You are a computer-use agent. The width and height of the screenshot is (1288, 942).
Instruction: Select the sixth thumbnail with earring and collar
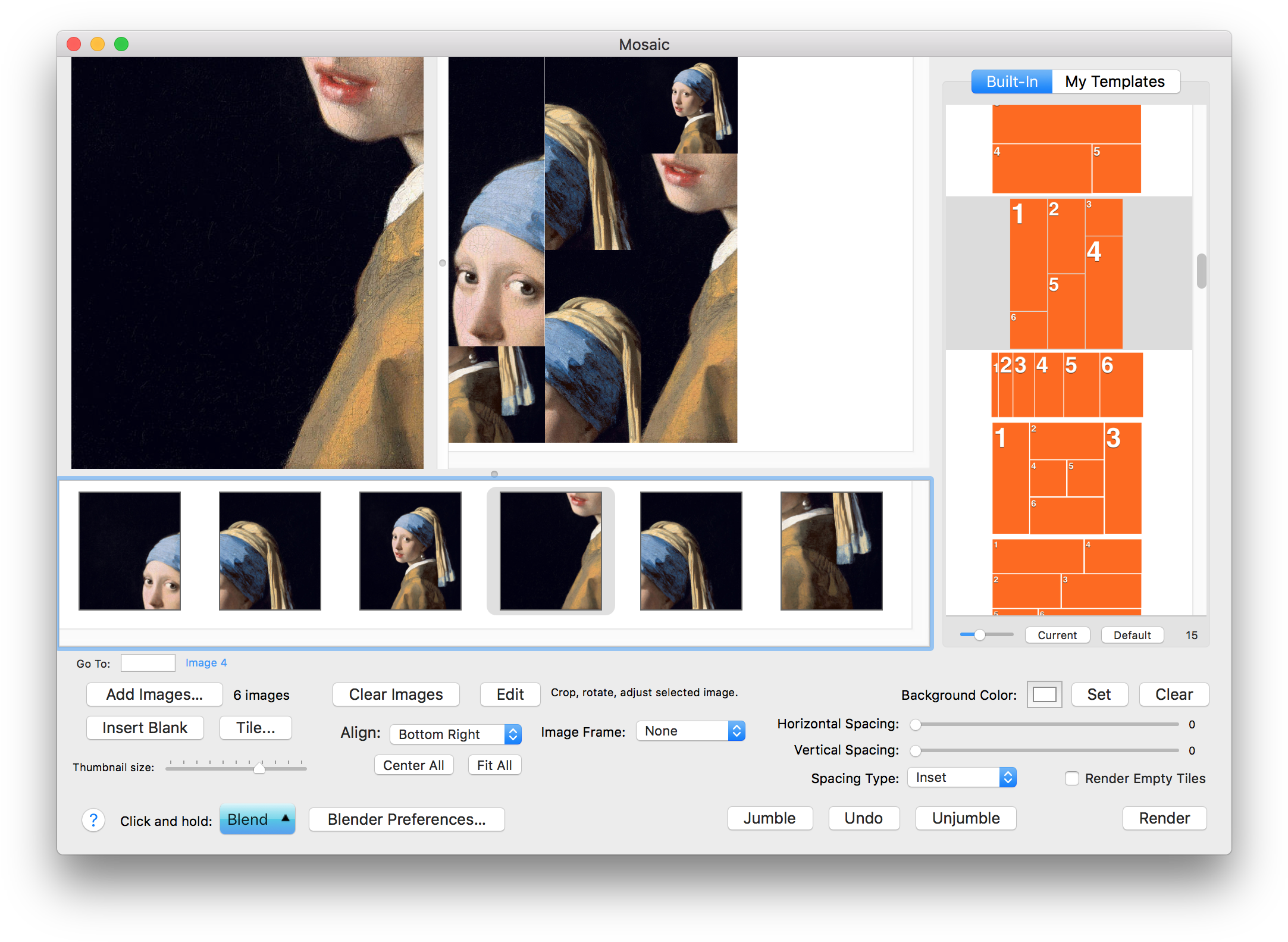point(832,551)
